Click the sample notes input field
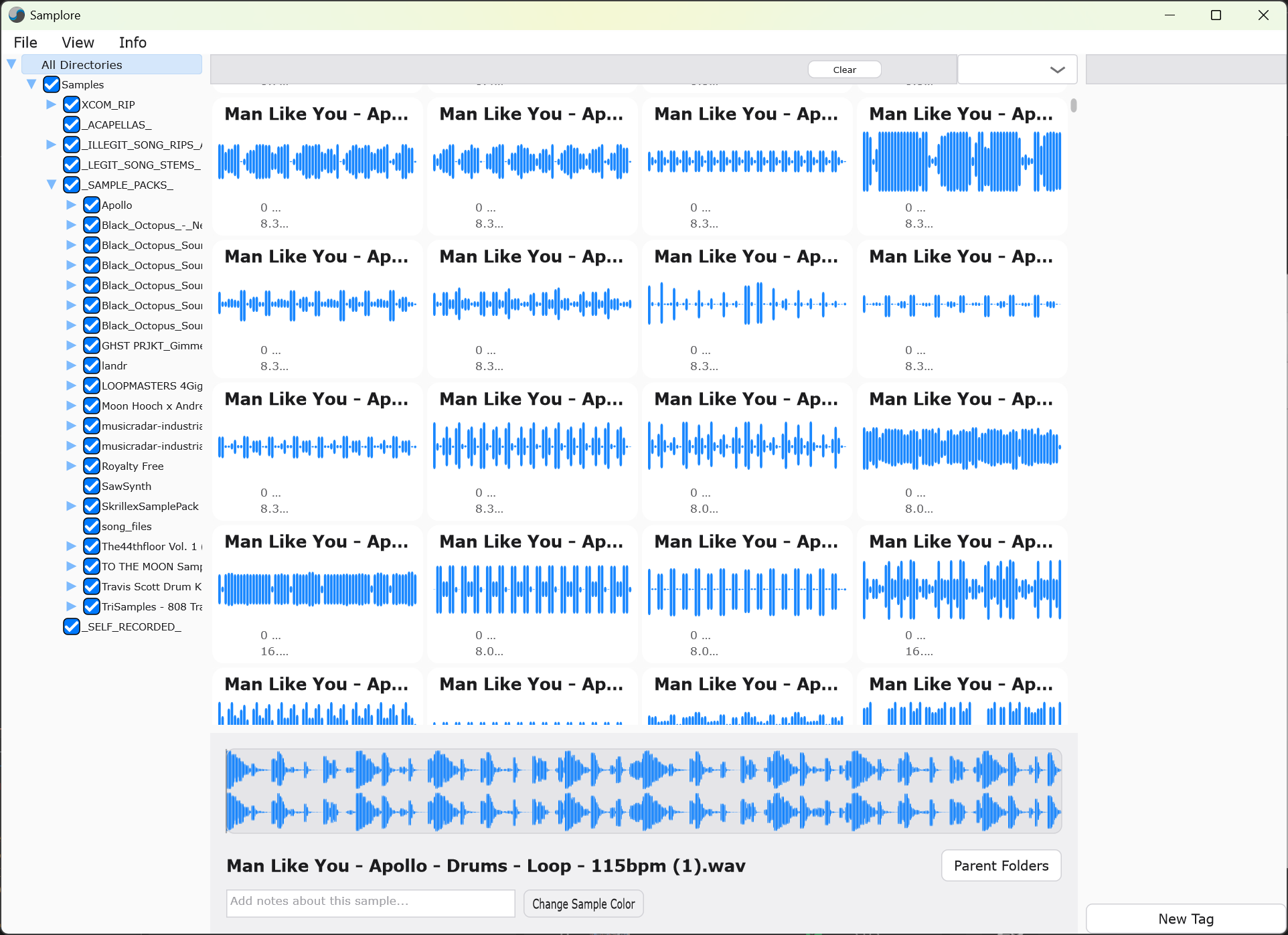The width and height of the screenshot is (1288, 935). (370, 903)
